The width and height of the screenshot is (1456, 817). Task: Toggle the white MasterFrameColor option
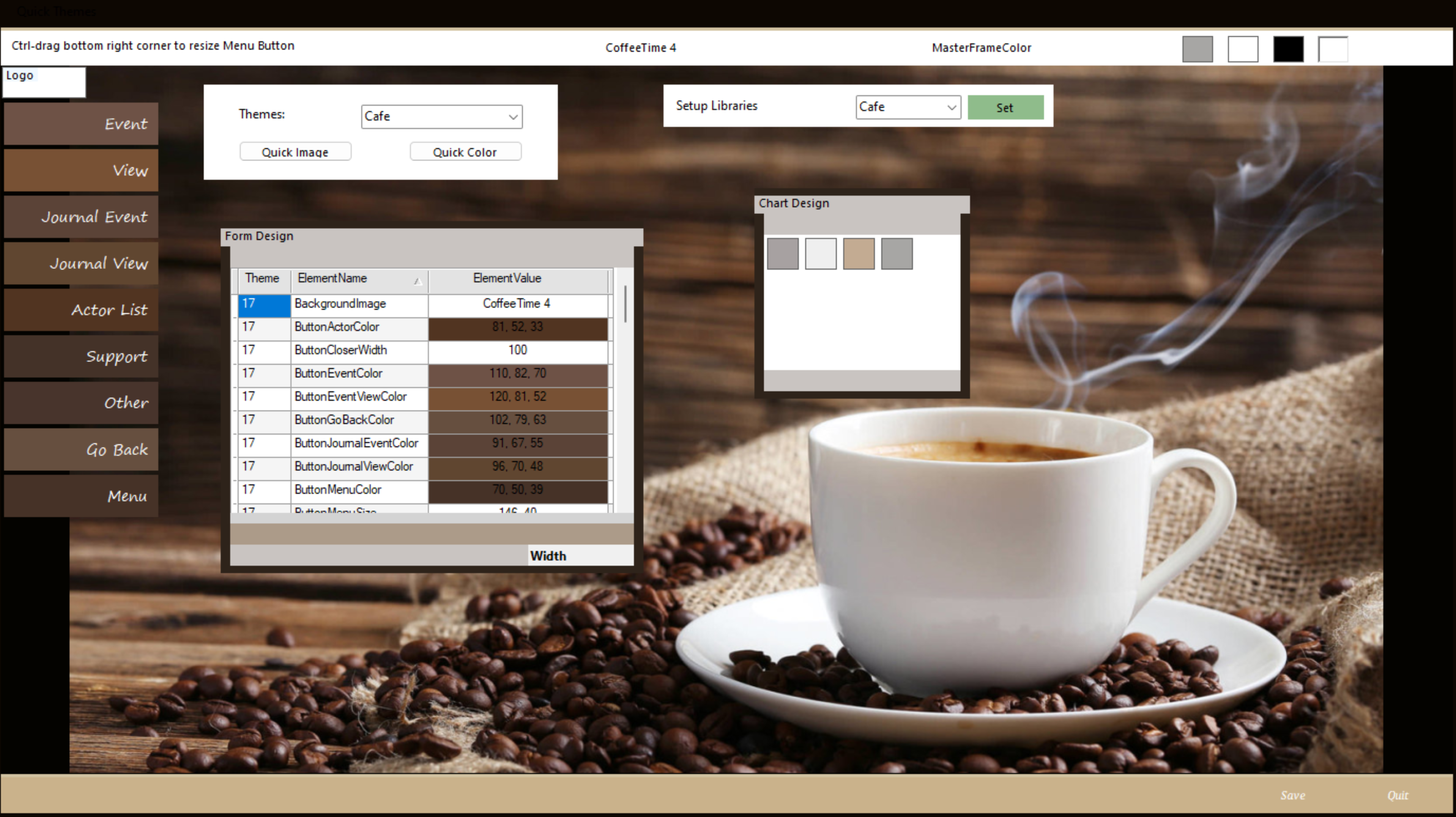(x=1242, y=47)
